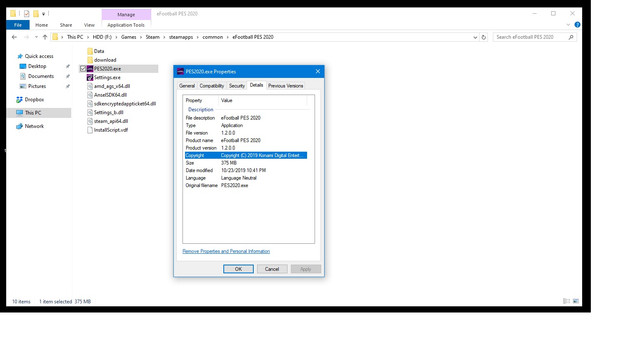
Task: Open the Previous Versions tab
Action: point(285,86)
